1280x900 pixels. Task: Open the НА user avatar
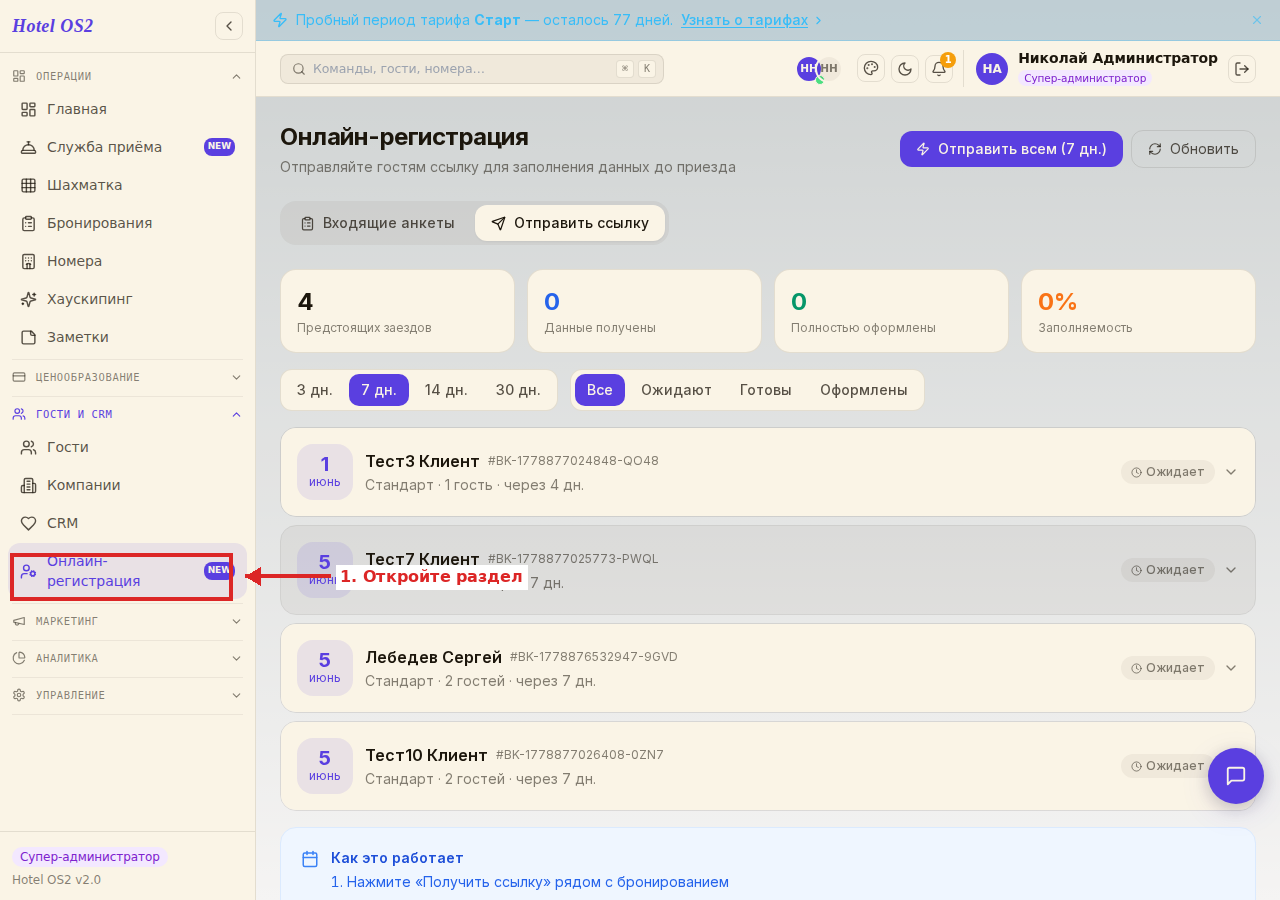point(992,68)
